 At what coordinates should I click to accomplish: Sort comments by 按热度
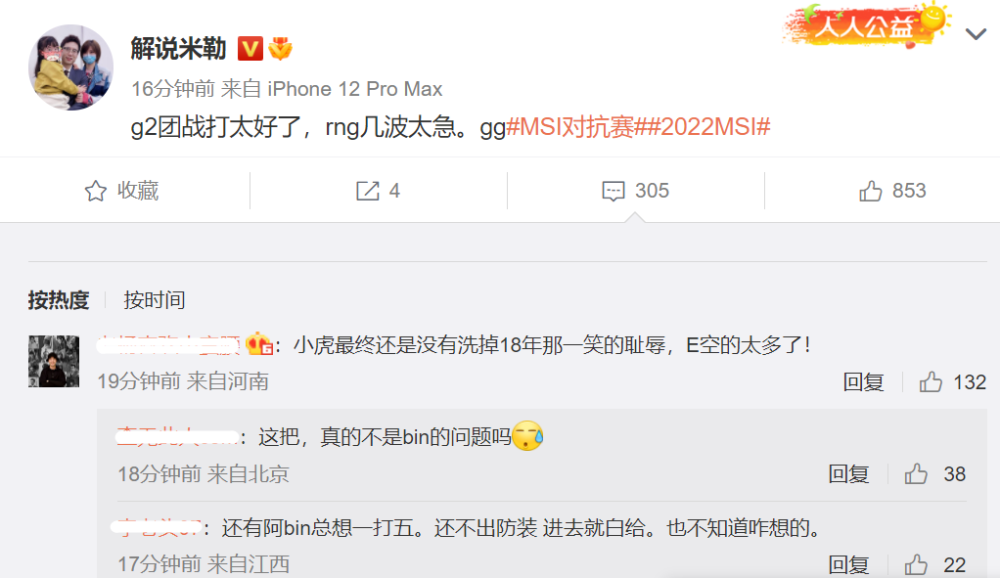pos(59,300)
